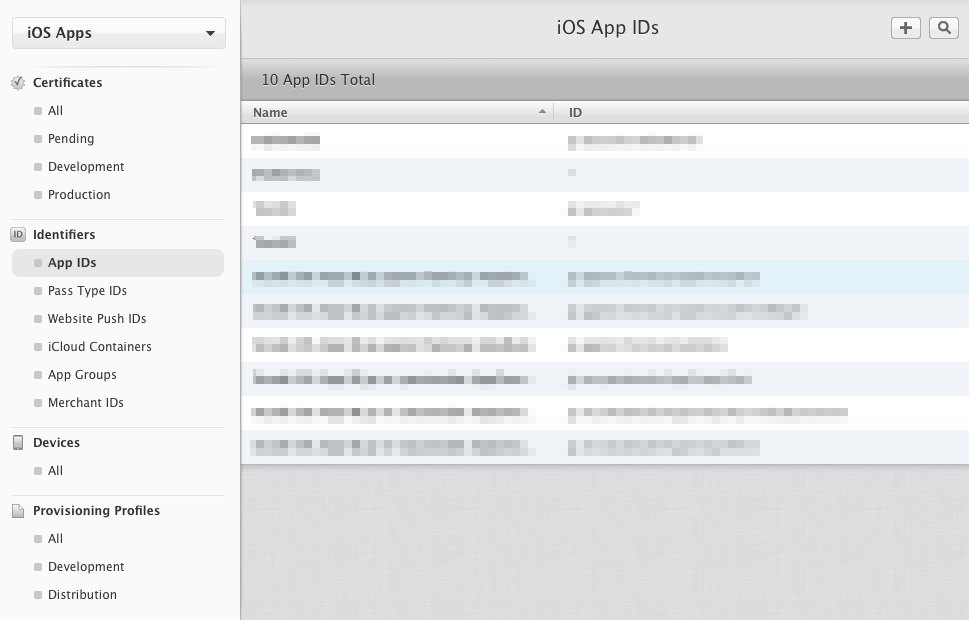
Task: Click the Devices heading
Action: click(x=56, y=443)
